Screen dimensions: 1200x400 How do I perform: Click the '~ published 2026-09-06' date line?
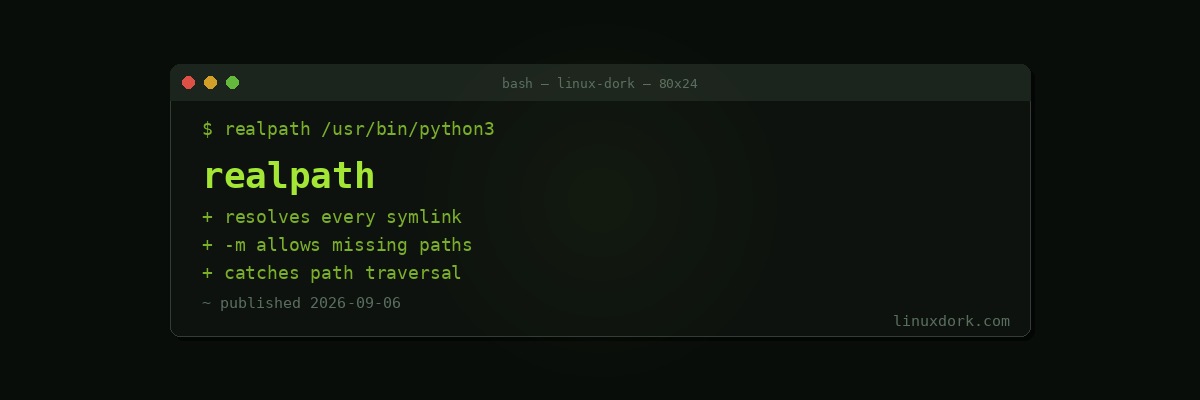click(301, 303)
